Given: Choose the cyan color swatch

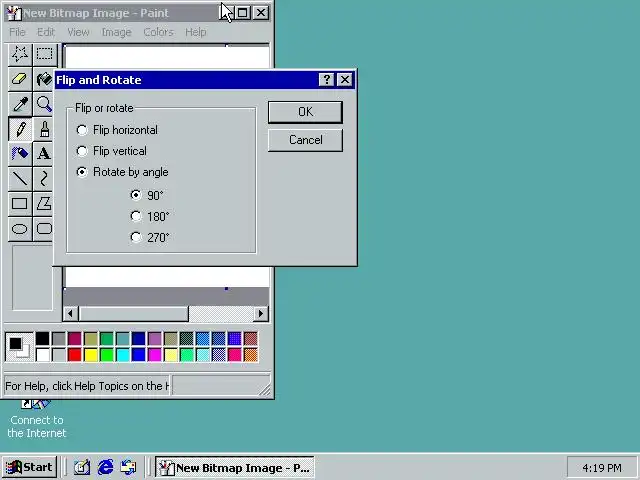Looking at the screenshot, I should [122, 355].
